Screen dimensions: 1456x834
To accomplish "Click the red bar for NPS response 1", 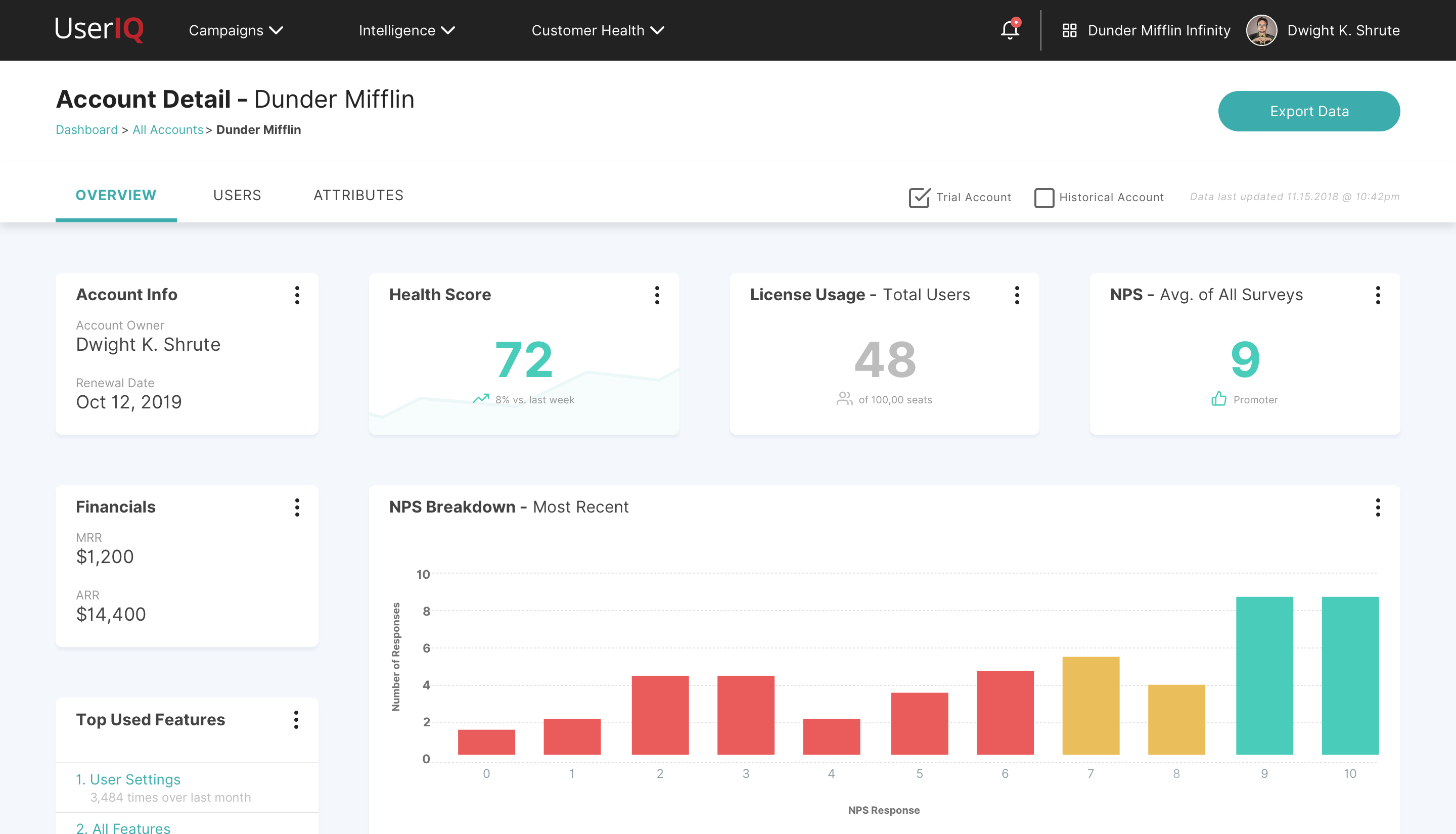I will [x=572, y=736].
